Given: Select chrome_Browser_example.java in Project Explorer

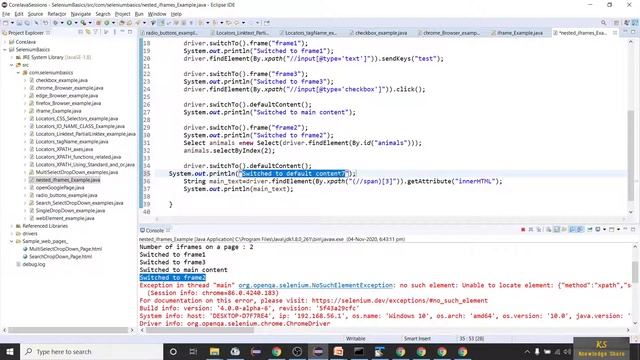Looking at the screenshot, I should [x=69, y=88].
